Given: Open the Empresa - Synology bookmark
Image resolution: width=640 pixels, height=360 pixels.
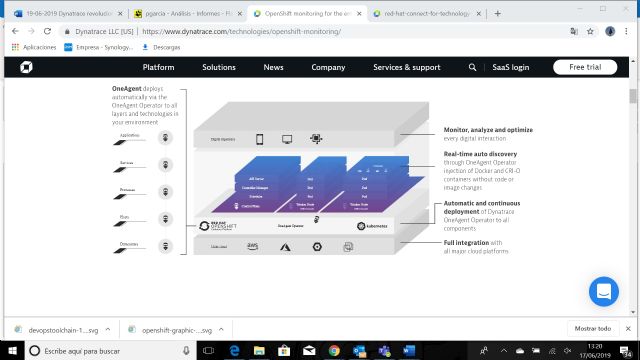Looking at the screenshot, I should click(x=98, y=47).
